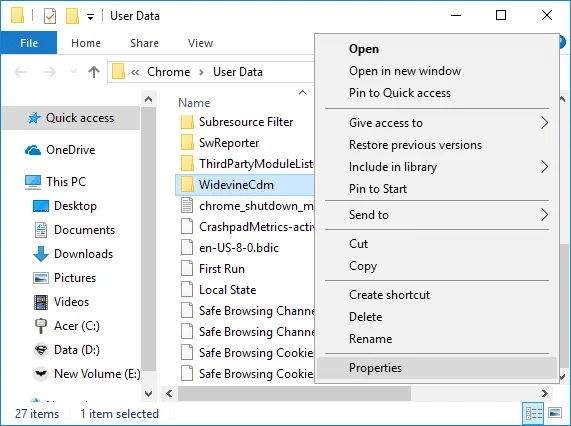The height and width of the screenshot is (426, 571).
Task: Click the Properties quick access toolbar icon
Action: [50, 16]
